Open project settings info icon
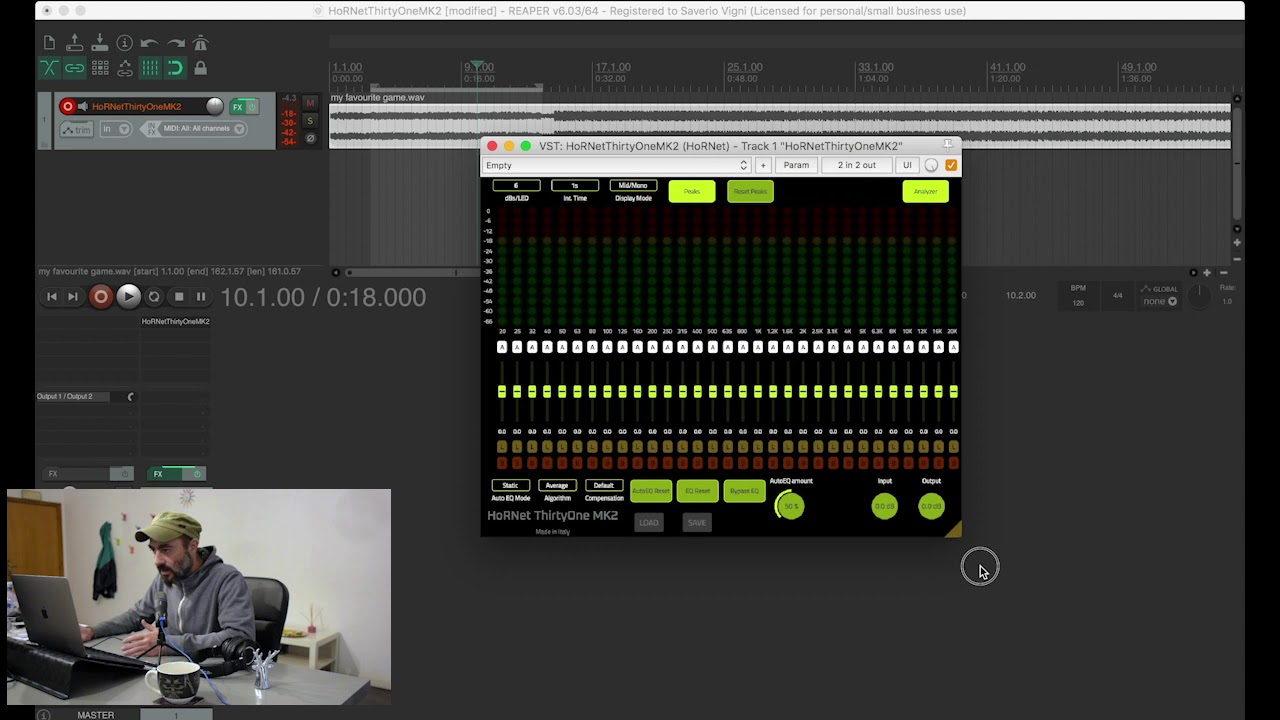This screenshot has height=720, width=1280. (x=125, y=43)
